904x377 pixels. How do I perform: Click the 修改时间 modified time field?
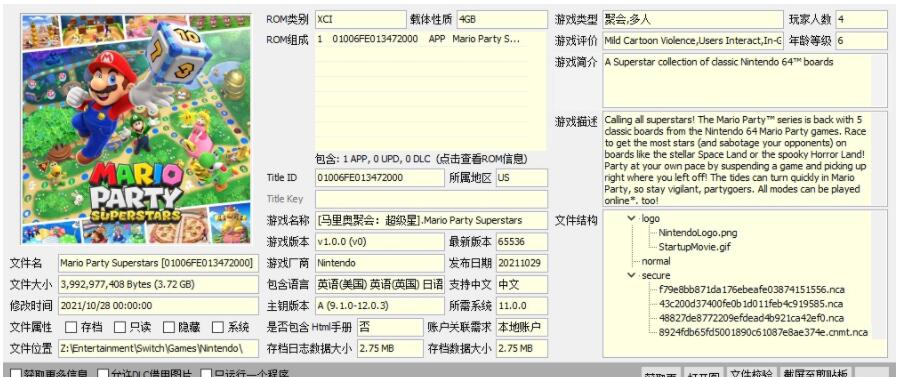[159, 306]
